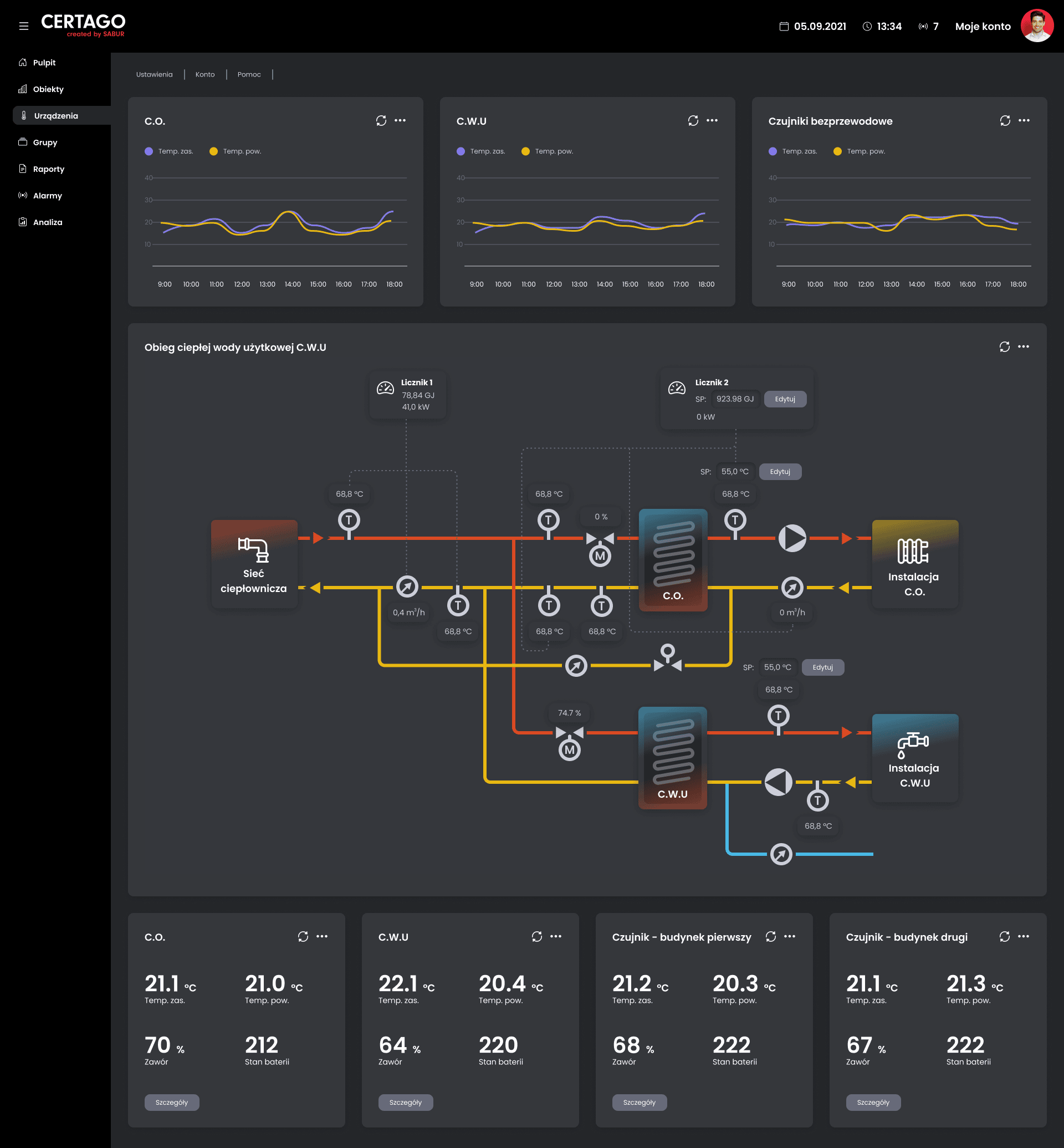Open the alarms counter icon in header
This screenshot has width=1064, height=1148.
coord(923,27)
